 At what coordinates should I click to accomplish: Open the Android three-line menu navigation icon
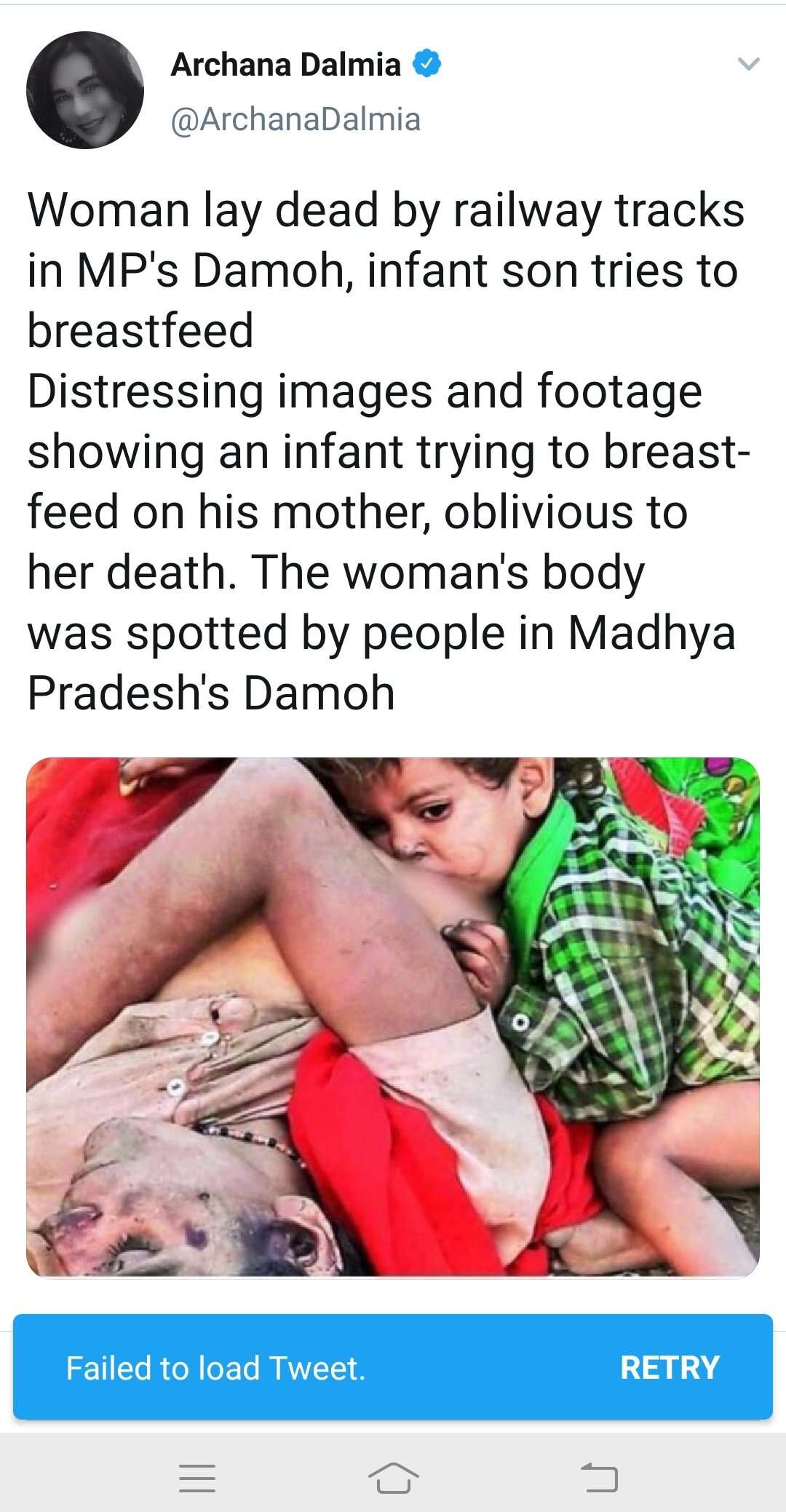click(197, 1478)
